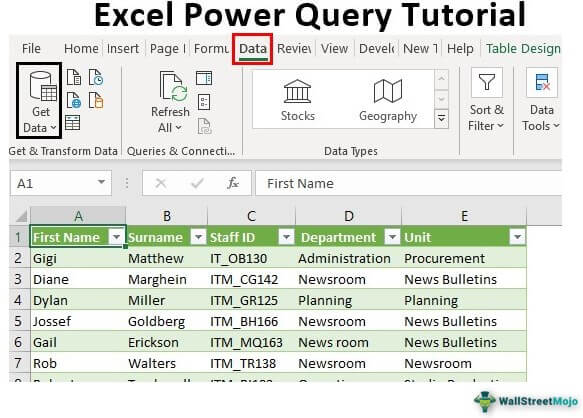Switch to the Data tab
The width and height of the screenshot is (583, 418).
tap(253, 49)
